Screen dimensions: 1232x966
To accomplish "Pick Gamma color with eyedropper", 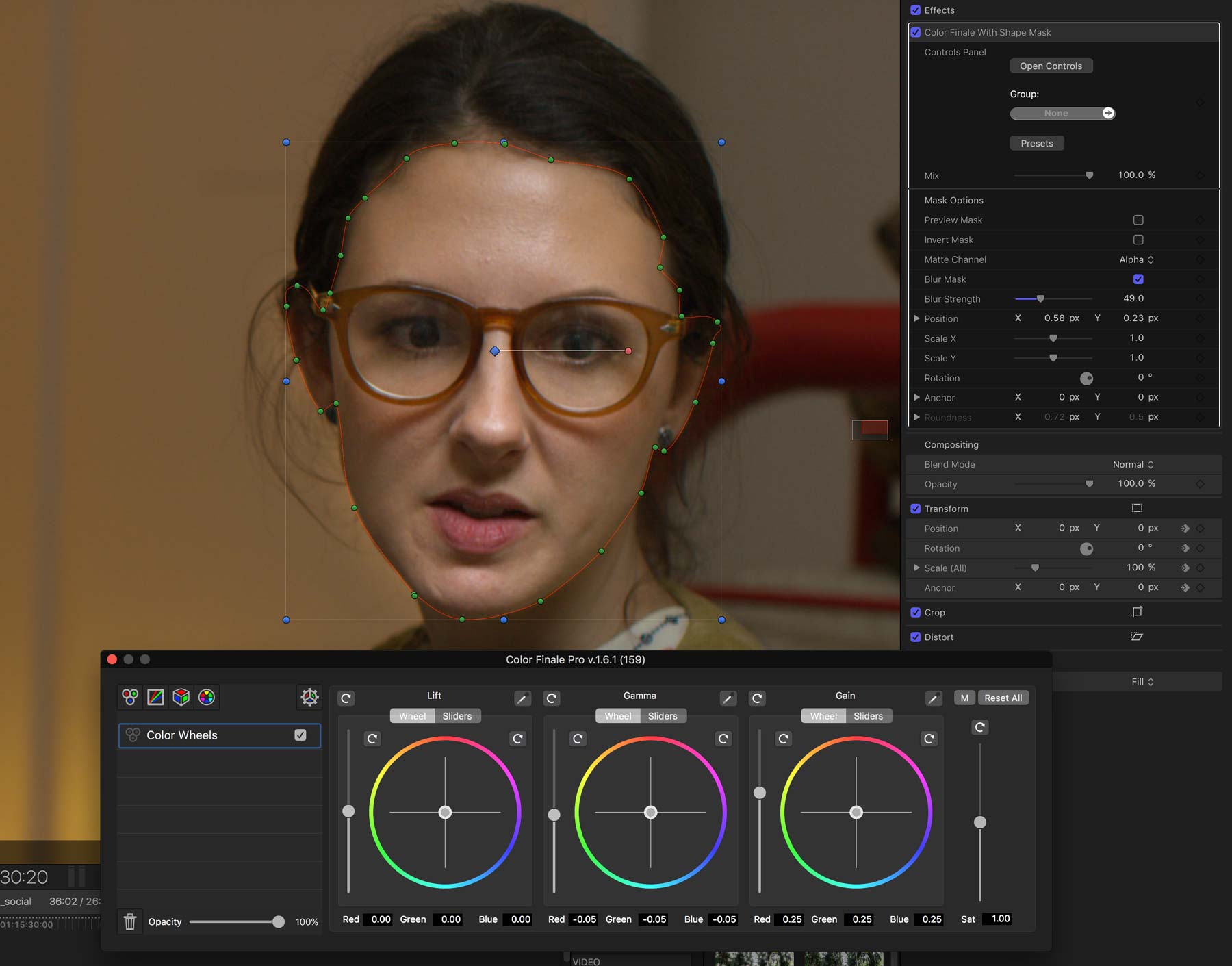I will (x=728, y=698).
